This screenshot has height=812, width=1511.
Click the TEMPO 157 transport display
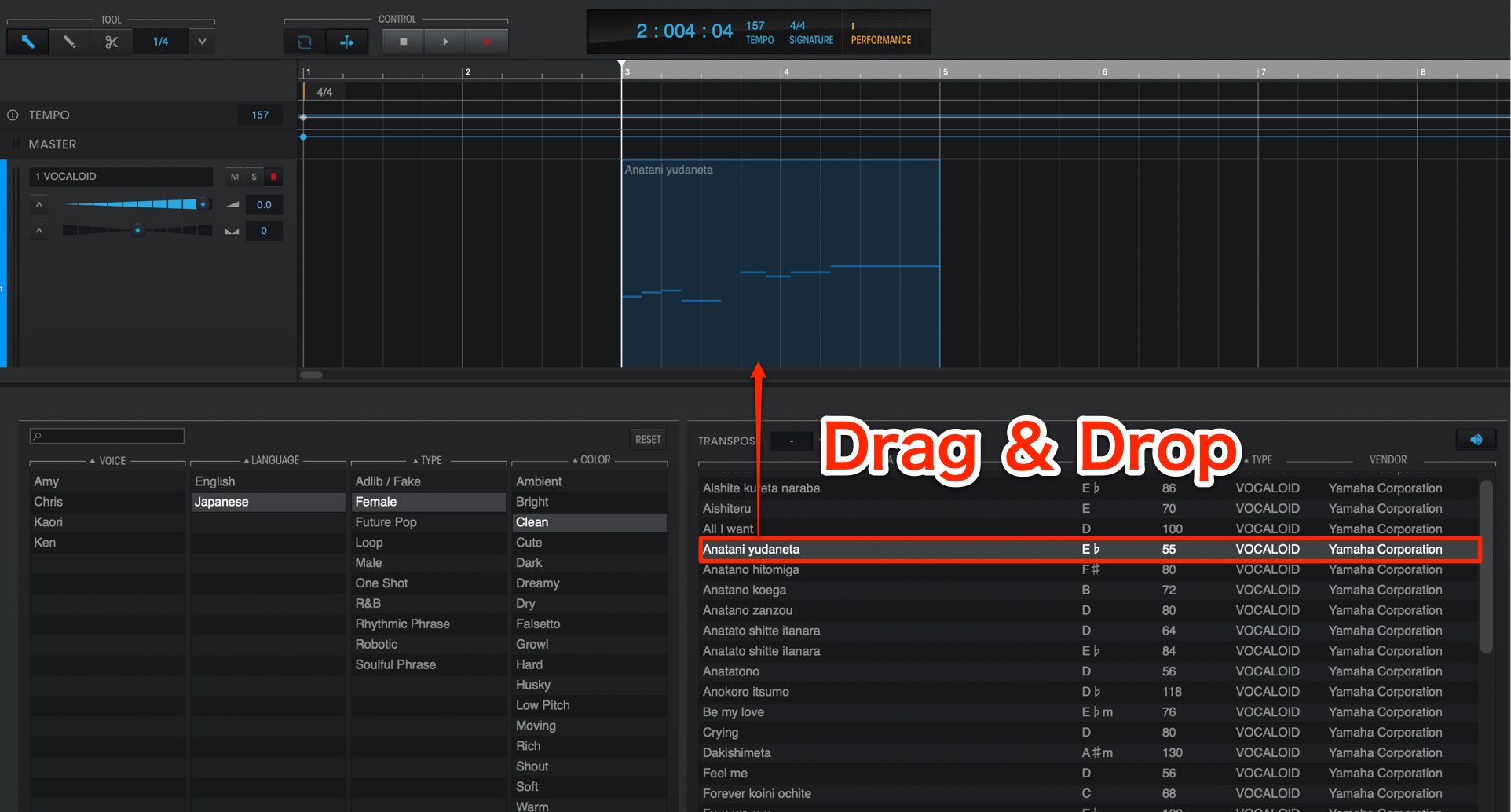759,33
